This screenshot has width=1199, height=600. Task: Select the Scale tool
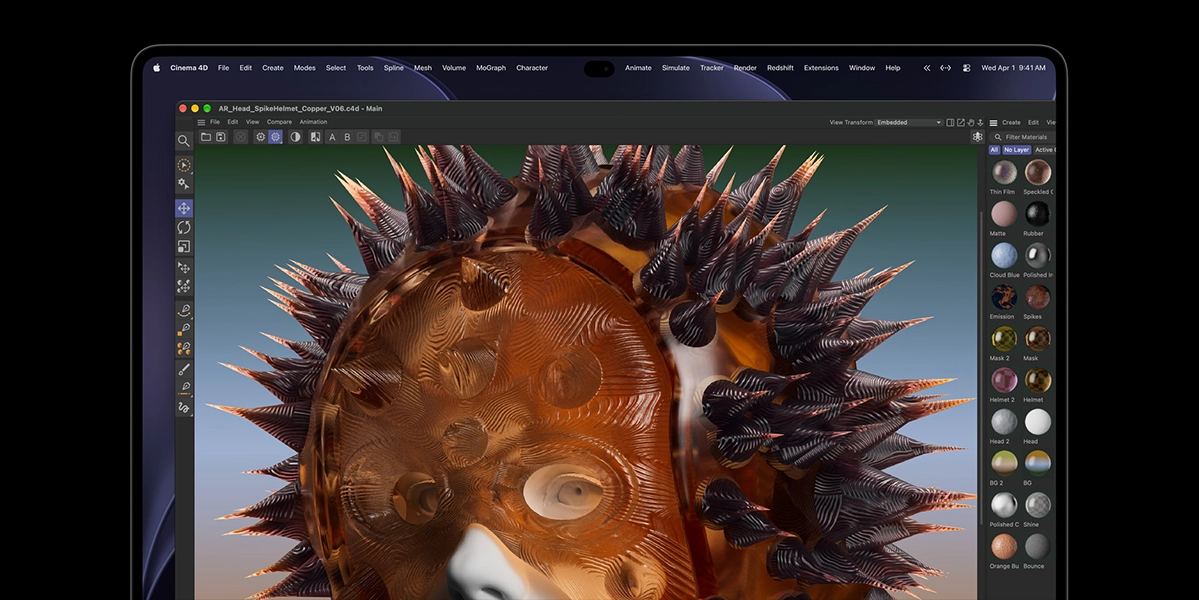point(184,246)
